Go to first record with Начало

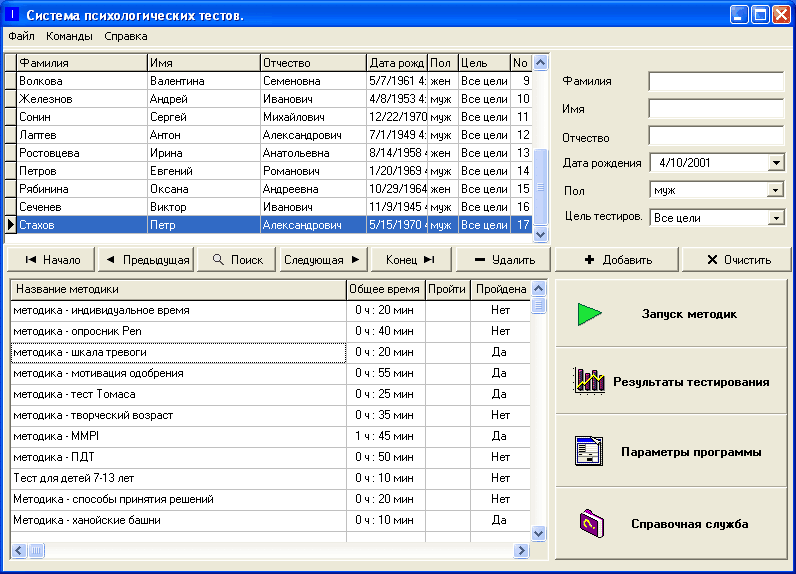52,260
